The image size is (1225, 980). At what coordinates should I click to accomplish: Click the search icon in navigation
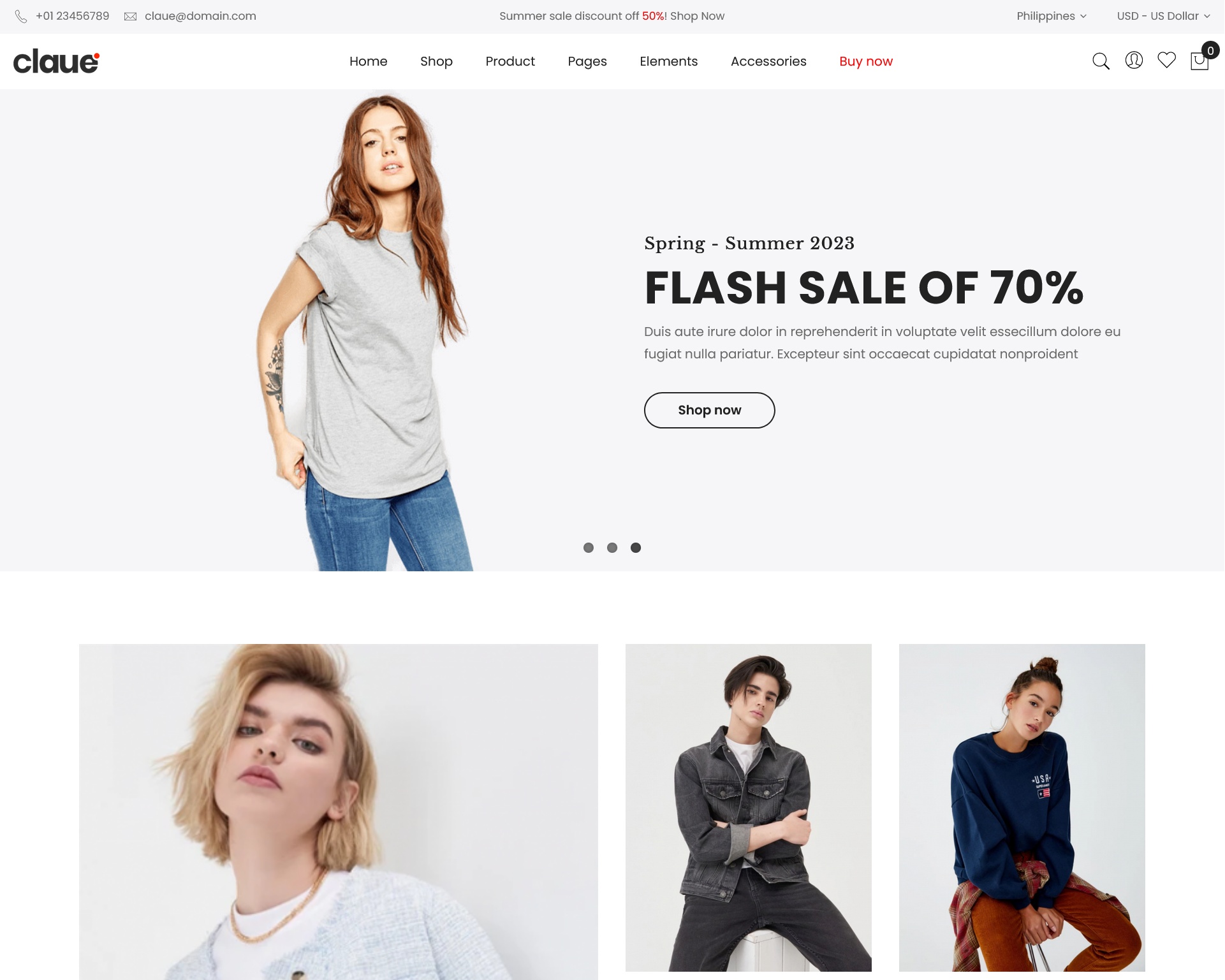click(1100, 61)
